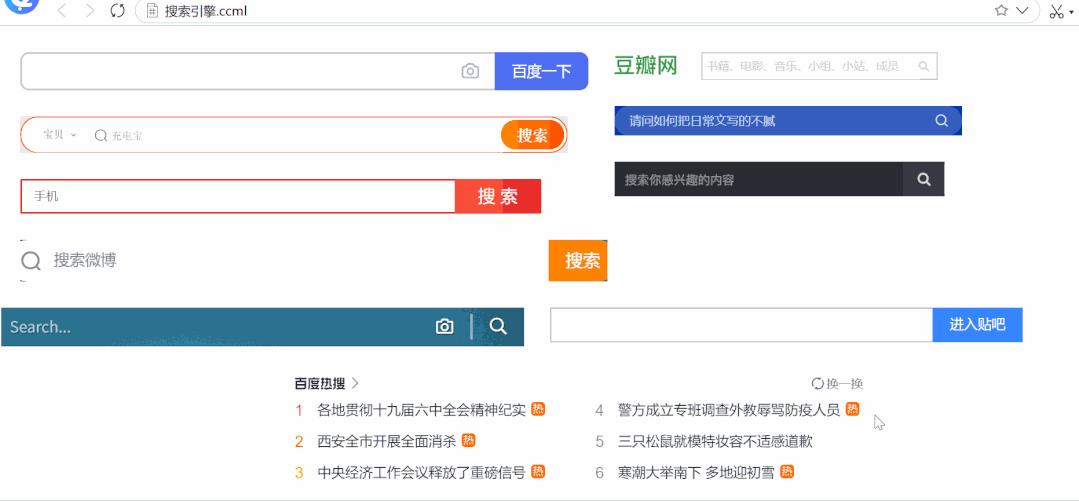The width and height of the screenshot is (1079, 501).
Task: Bookmark page with the star icon
Action: pos(1001,11)
